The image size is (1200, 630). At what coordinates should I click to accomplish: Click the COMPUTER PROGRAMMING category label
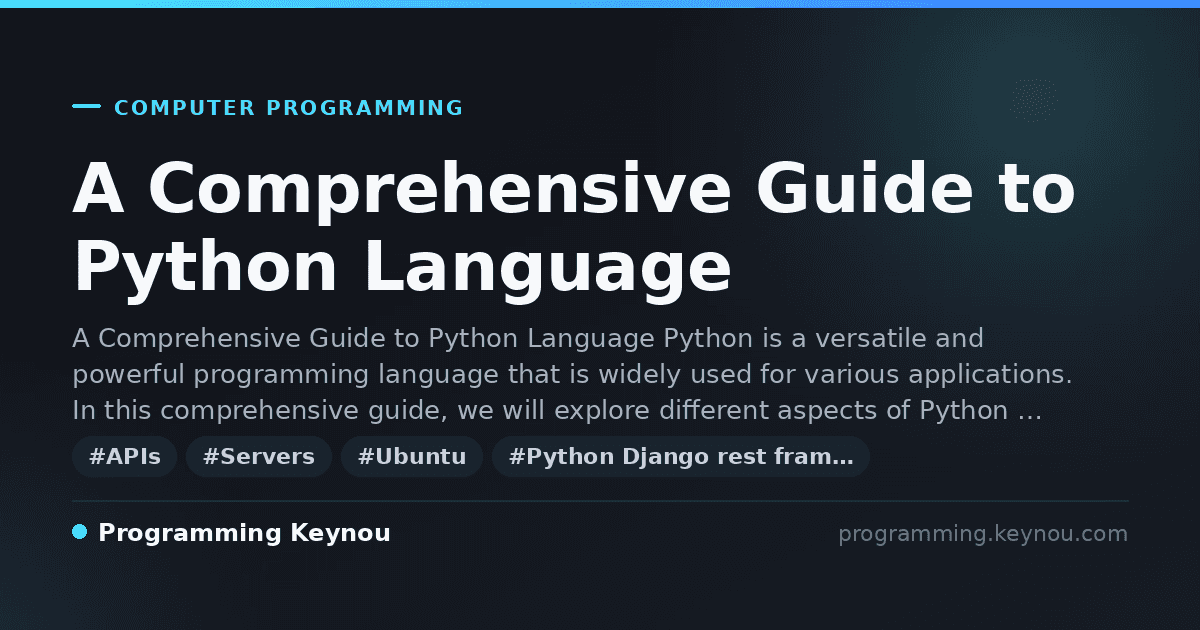289,108
